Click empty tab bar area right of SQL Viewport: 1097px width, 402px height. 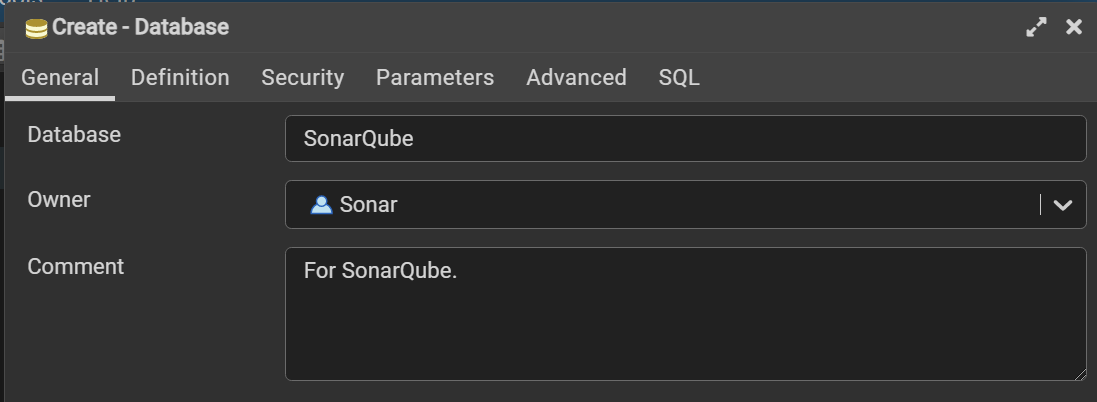[880, 78]
